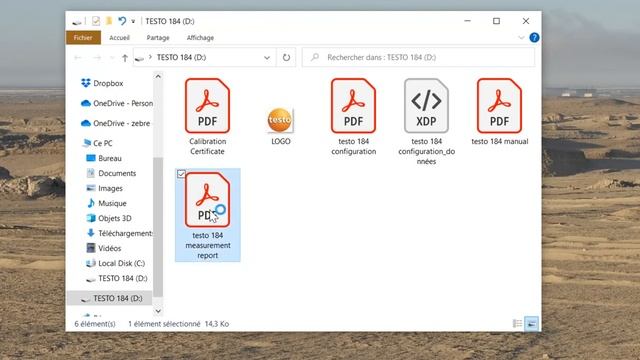Image resolution: width=640 pixels, height=360 pixels.
Task: Open Objets 3D folder in sidebar
Action: [109, 218]
